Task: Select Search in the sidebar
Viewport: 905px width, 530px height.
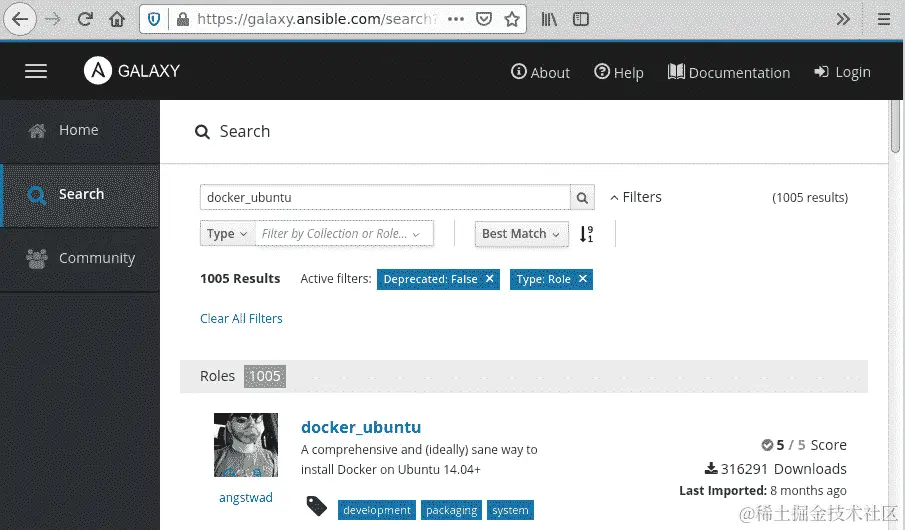Action: click(x=80, y=195)
